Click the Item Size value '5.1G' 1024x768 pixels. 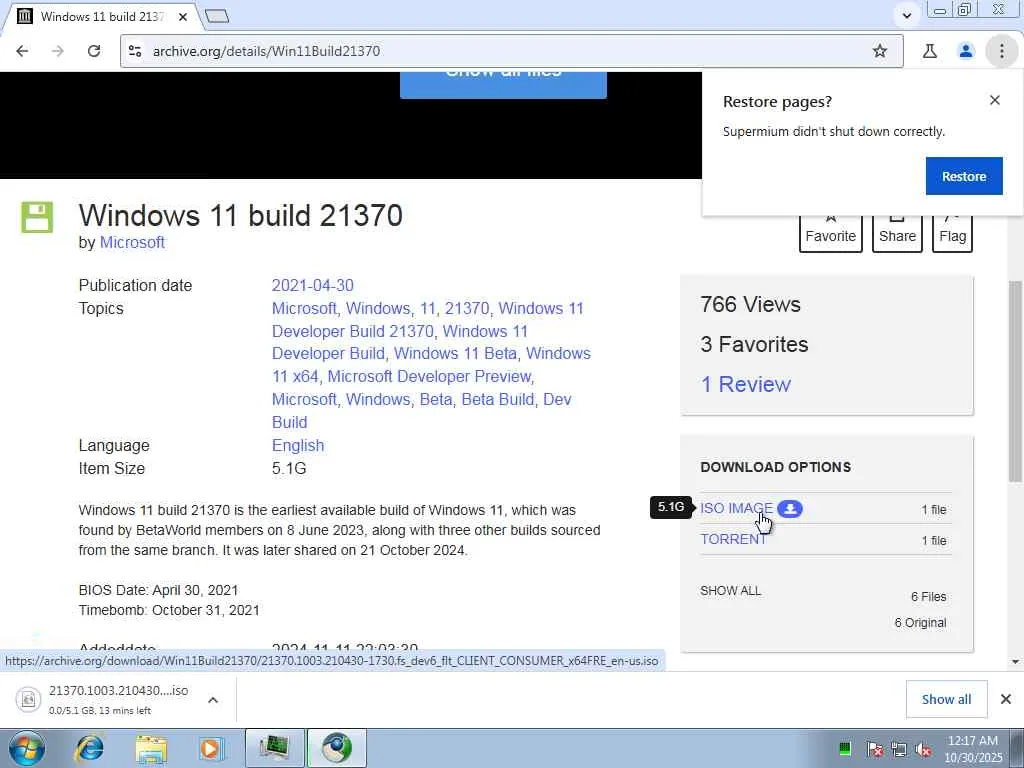(289, 468)
